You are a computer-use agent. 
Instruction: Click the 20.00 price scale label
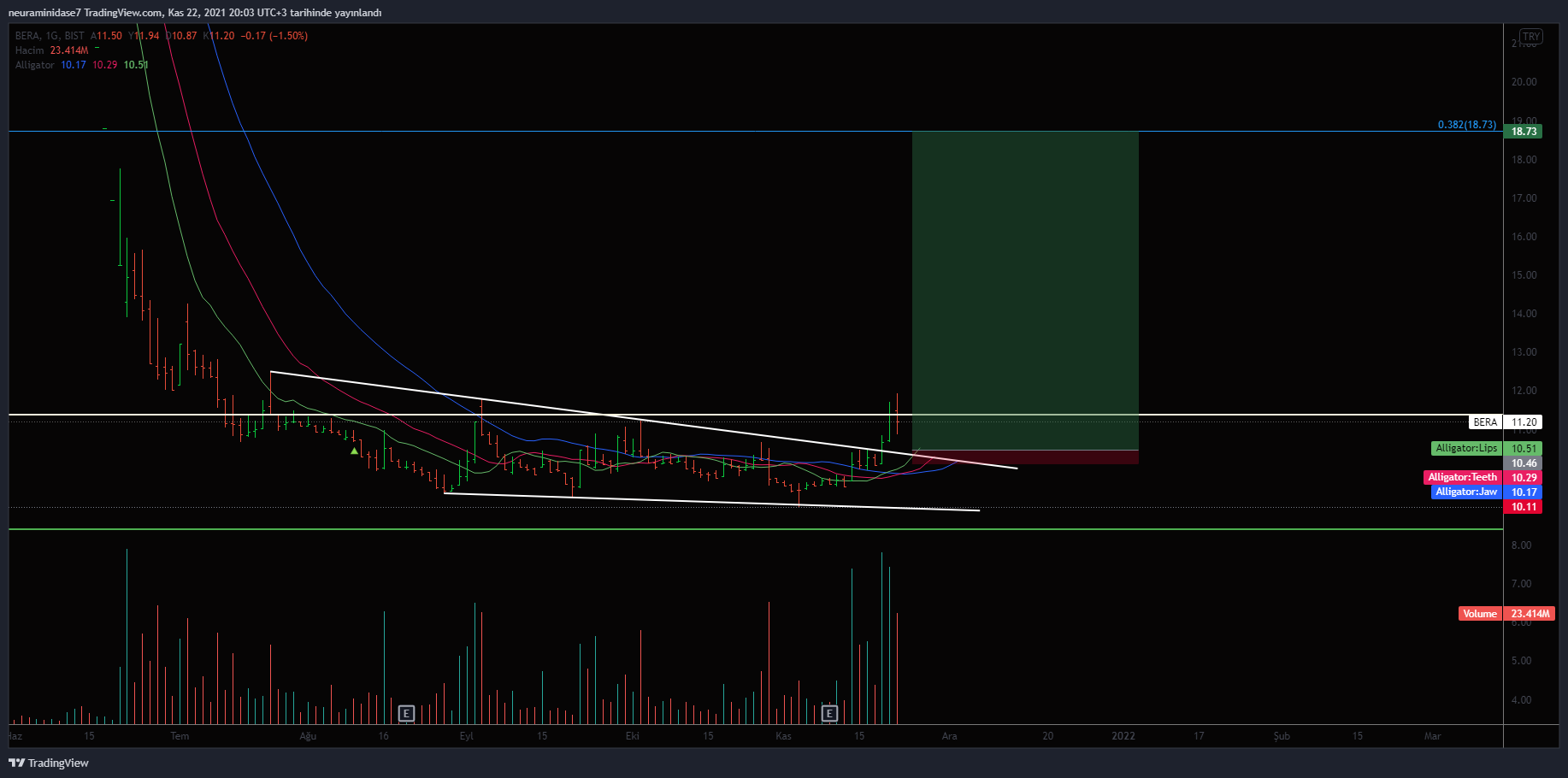(1524, 82)
